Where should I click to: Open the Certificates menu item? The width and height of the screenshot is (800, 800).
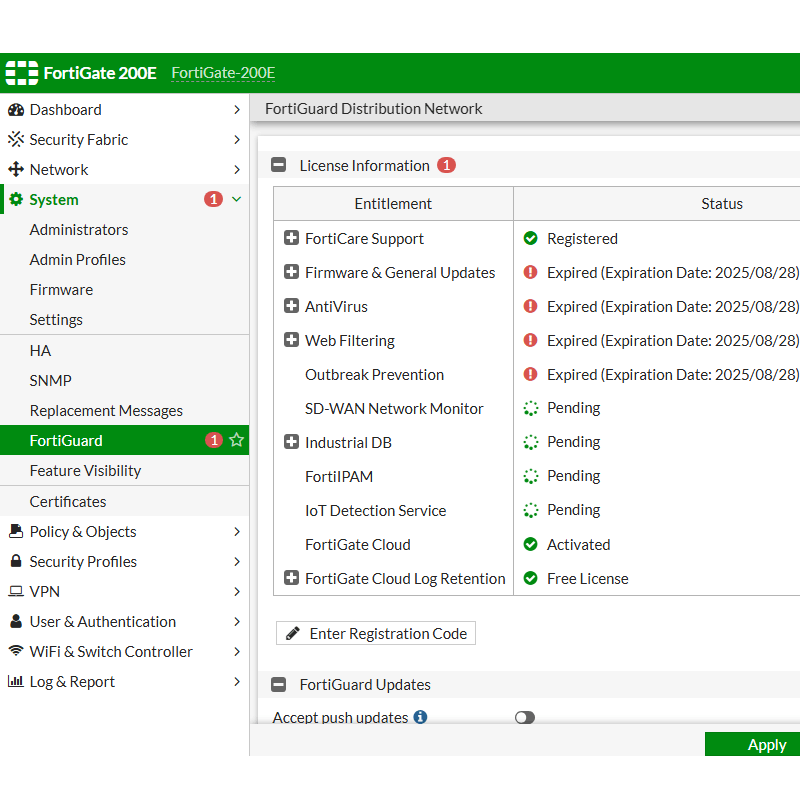click(x=68, y=502)
